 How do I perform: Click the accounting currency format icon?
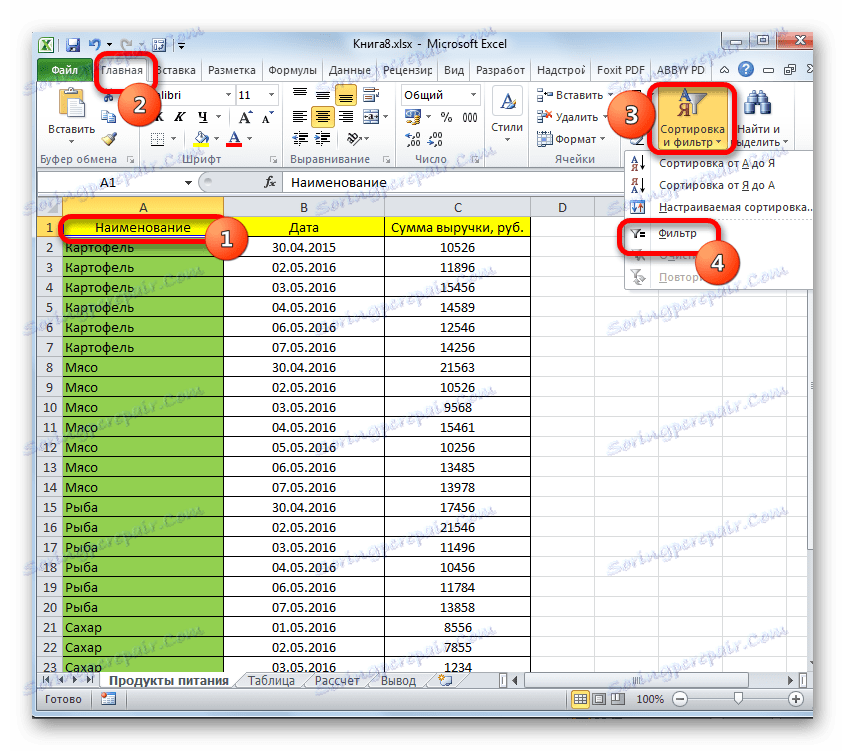click(x=413, y=117)
